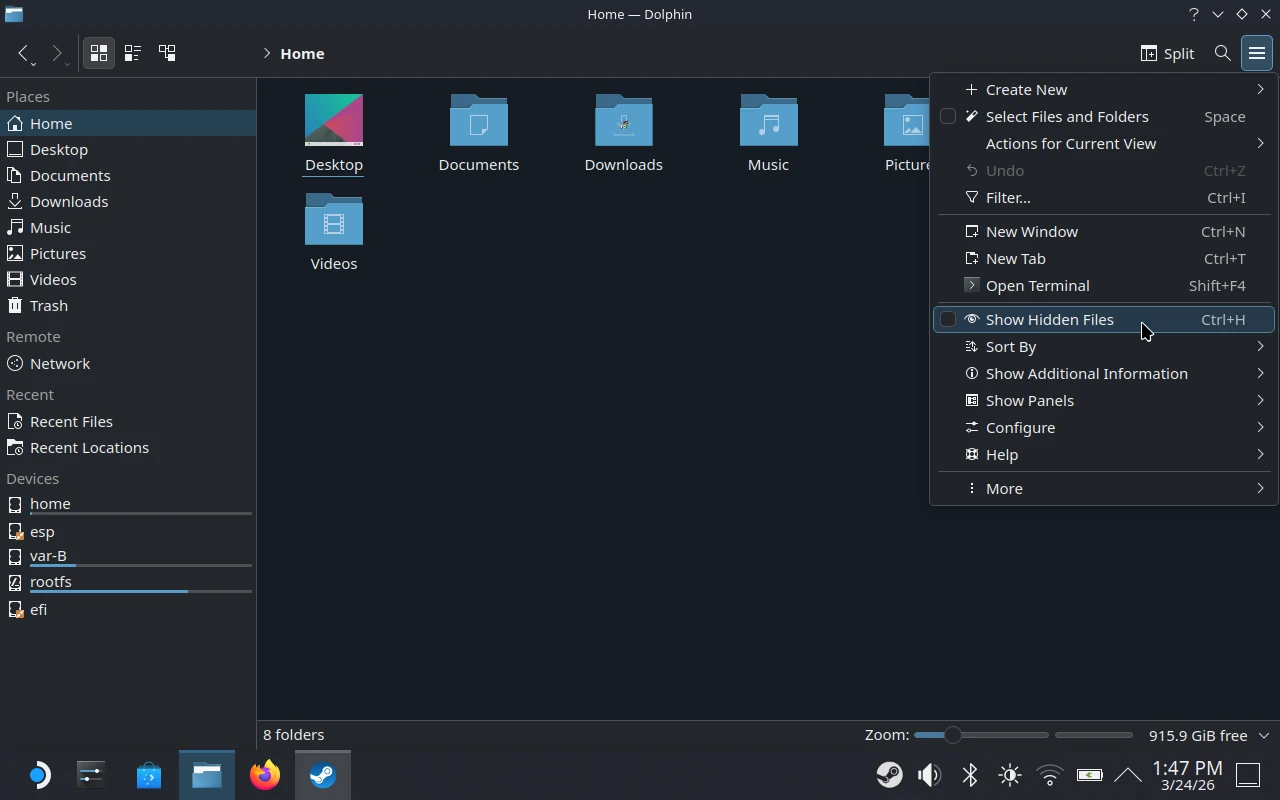Click the Split view button

tap(1166, 53)
